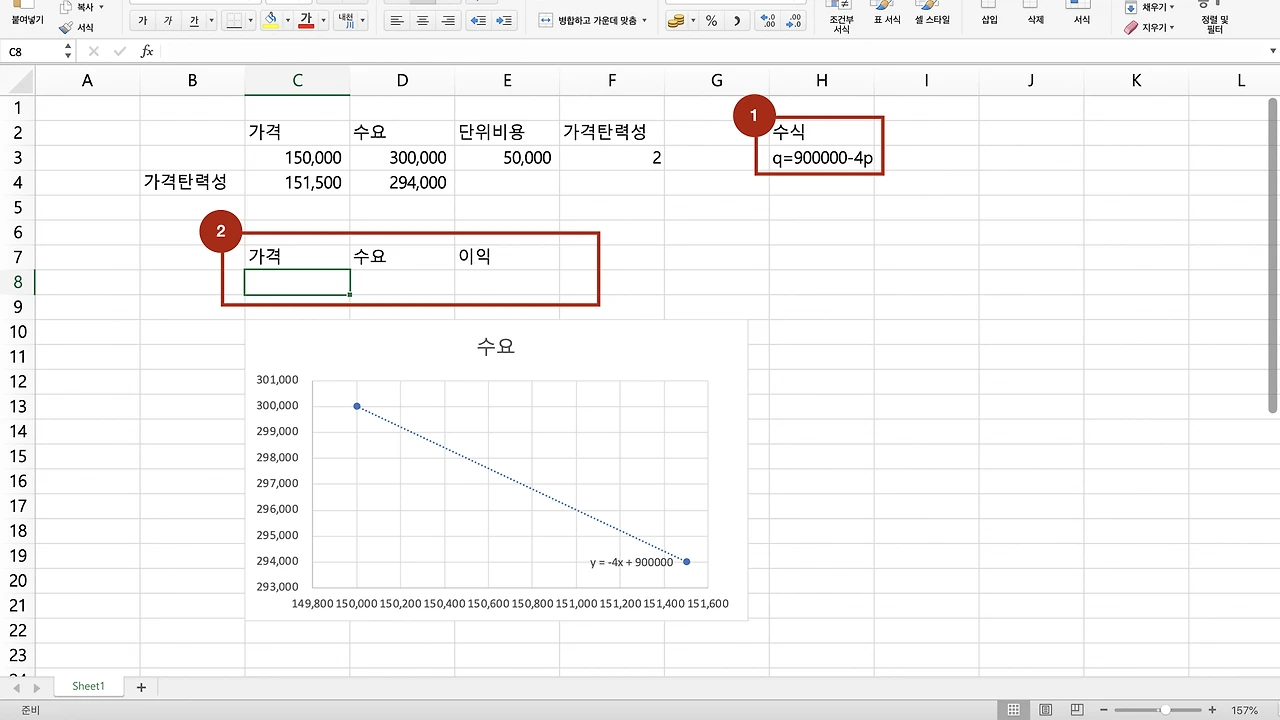This screenshot has width=1280, height=720.
Task: Click the Name Box stepper arrows
Action: tap(68, 51)
